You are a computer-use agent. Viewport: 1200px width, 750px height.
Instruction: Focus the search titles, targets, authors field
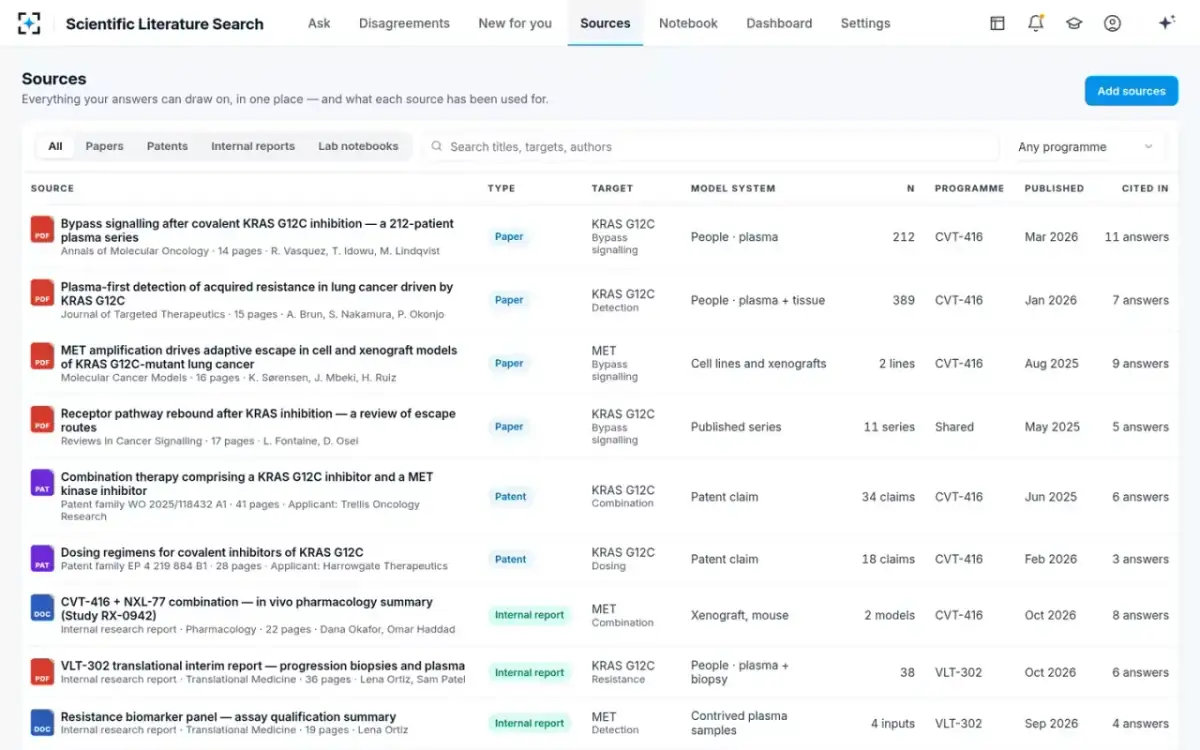pos(710,147)
